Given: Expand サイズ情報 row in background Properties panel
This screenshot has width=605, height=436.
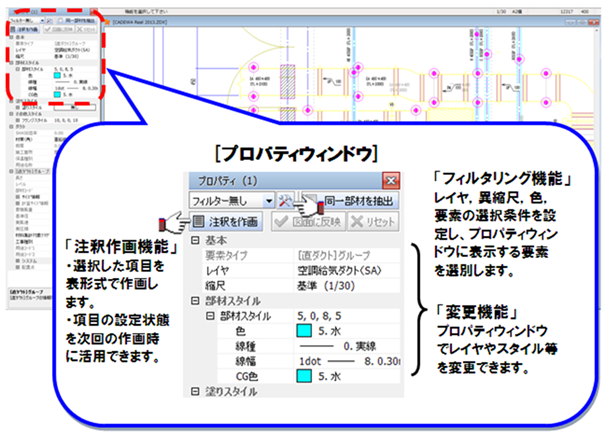Looking at the screenshot, I should tap(17, 197).
